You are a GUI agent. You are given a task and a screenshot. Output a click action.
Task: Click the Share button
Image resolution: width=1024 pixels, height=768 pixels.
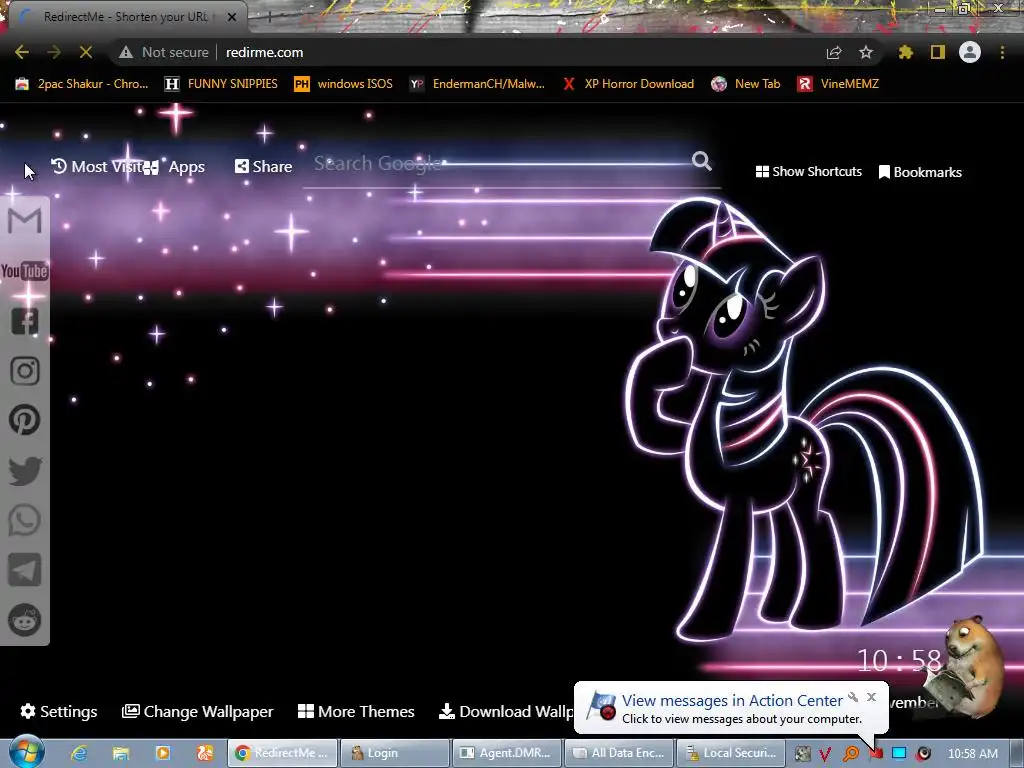[x=263, y=167]
